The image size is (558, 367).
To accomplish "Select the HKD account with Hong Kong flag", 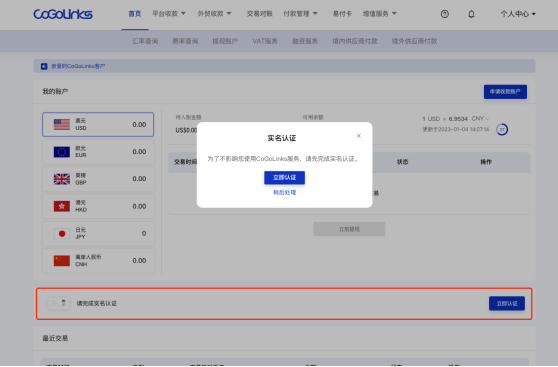I will coord(98,206).
